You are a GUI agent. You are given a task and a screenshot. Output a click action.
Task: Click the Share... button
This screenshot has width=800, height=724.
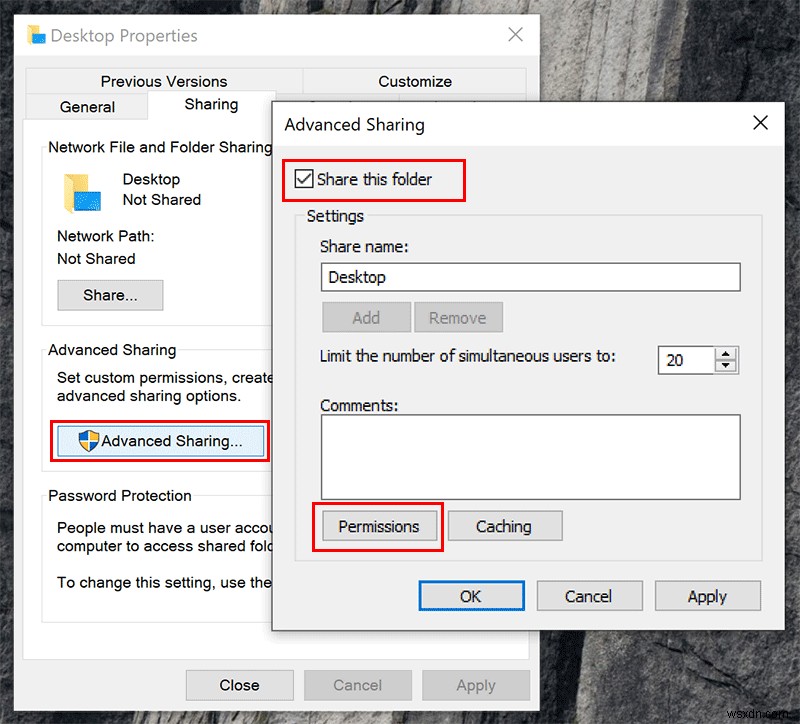[x=110, y=295]
